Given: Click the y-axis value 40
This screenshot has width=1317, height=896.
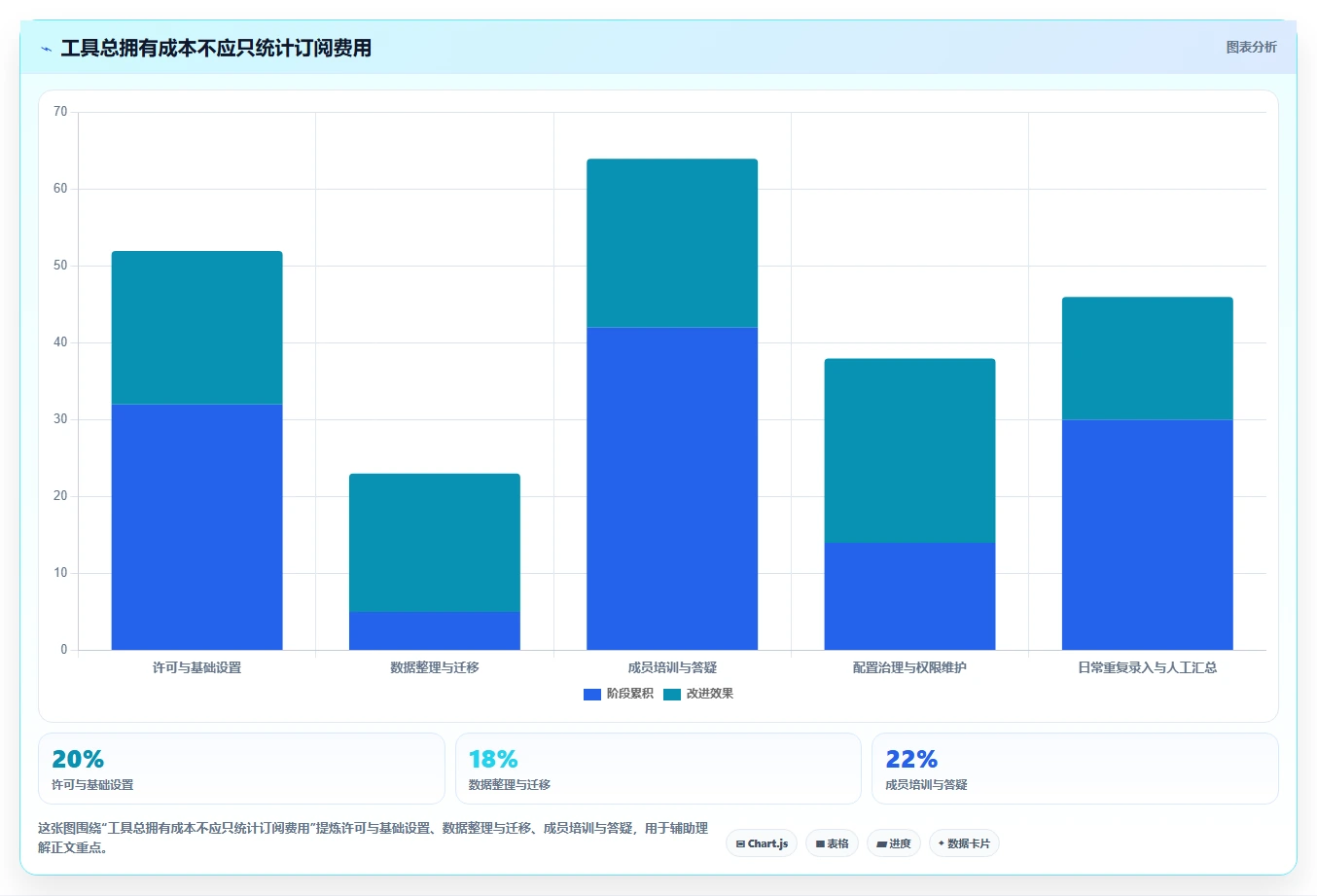Looking at the screenshot, I should click(x=60, y=342).
